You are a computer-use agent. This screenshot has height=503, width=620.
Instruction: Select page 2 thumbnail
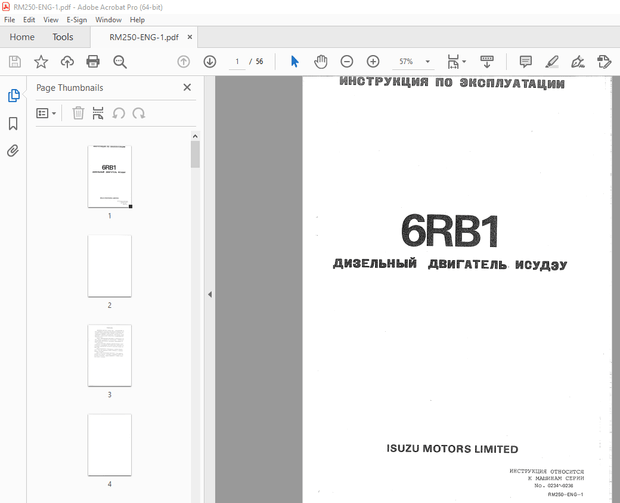[x=110, y=266]
